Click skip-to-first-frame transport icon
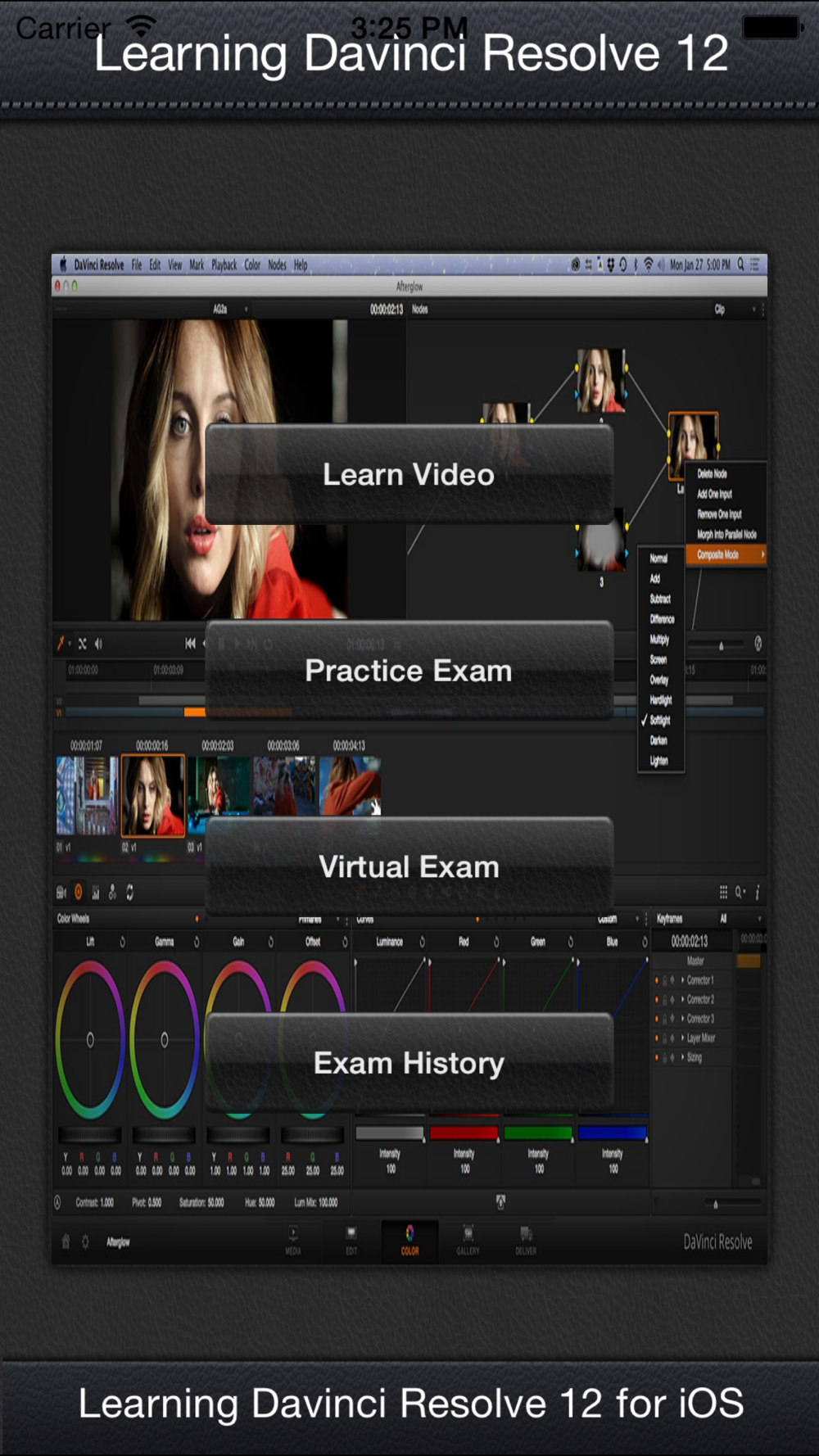Viewport: 819px width, 1456px height. tap(191, 644)
